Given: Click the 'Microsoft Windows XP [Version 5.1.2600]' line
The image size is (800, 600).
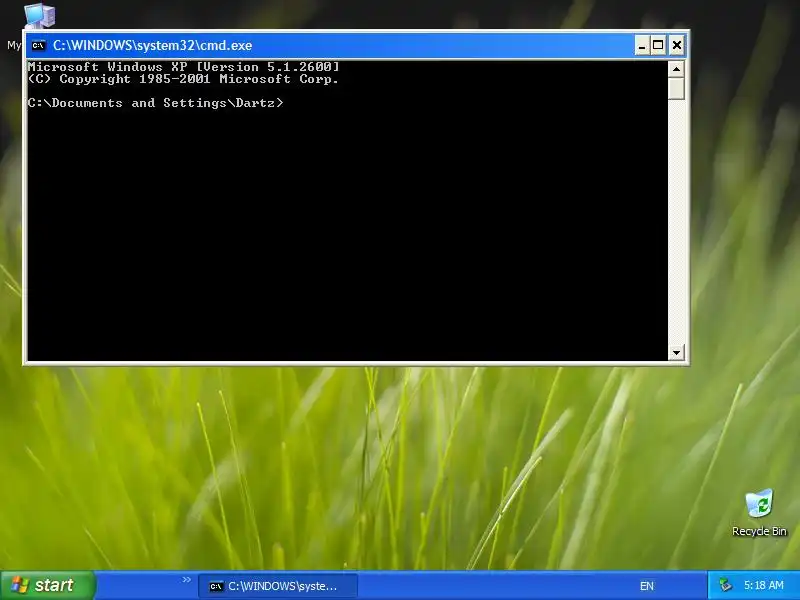Looking at the screenshot, I should click(183, 66).
